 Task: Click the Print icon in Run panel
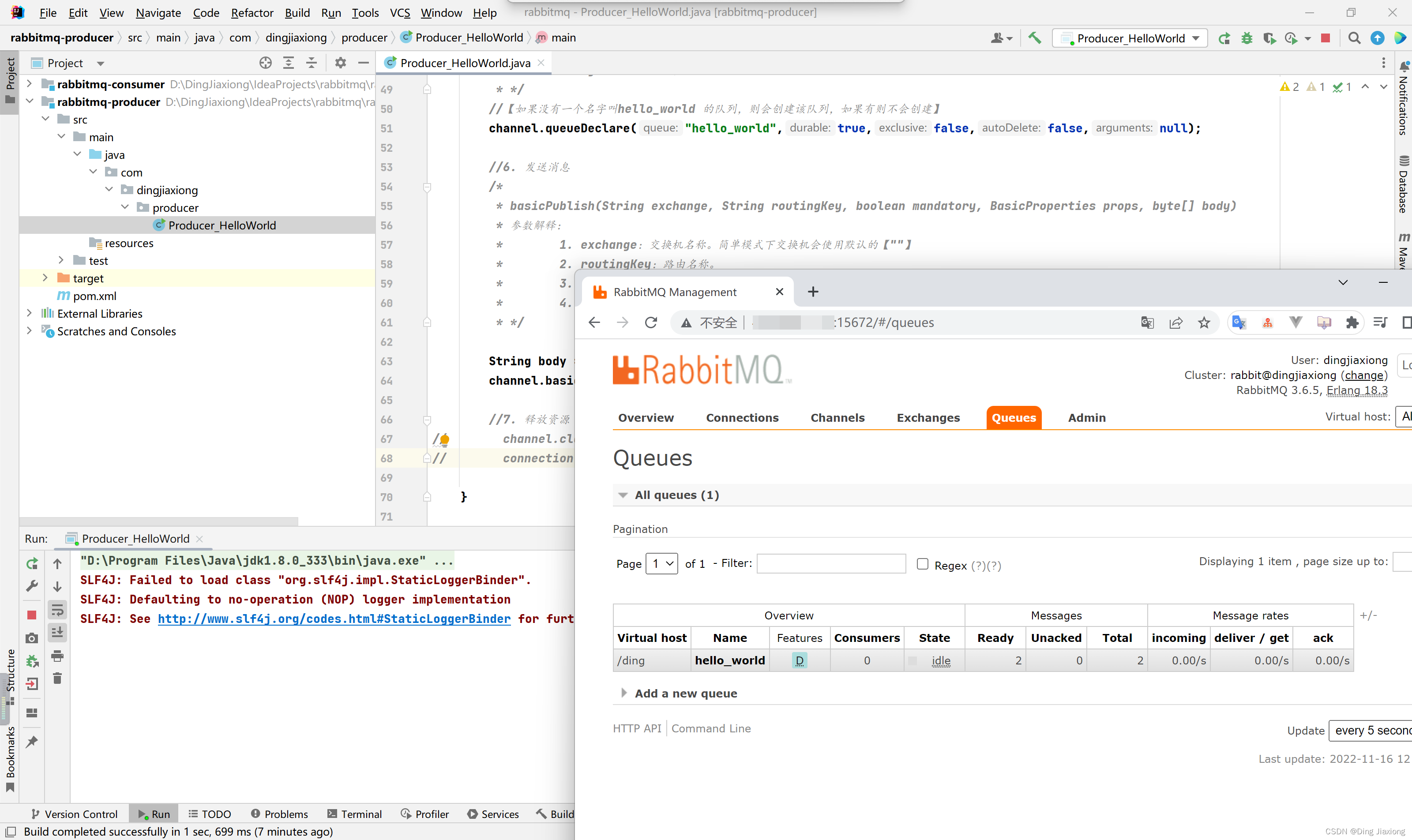coord(57,656)
